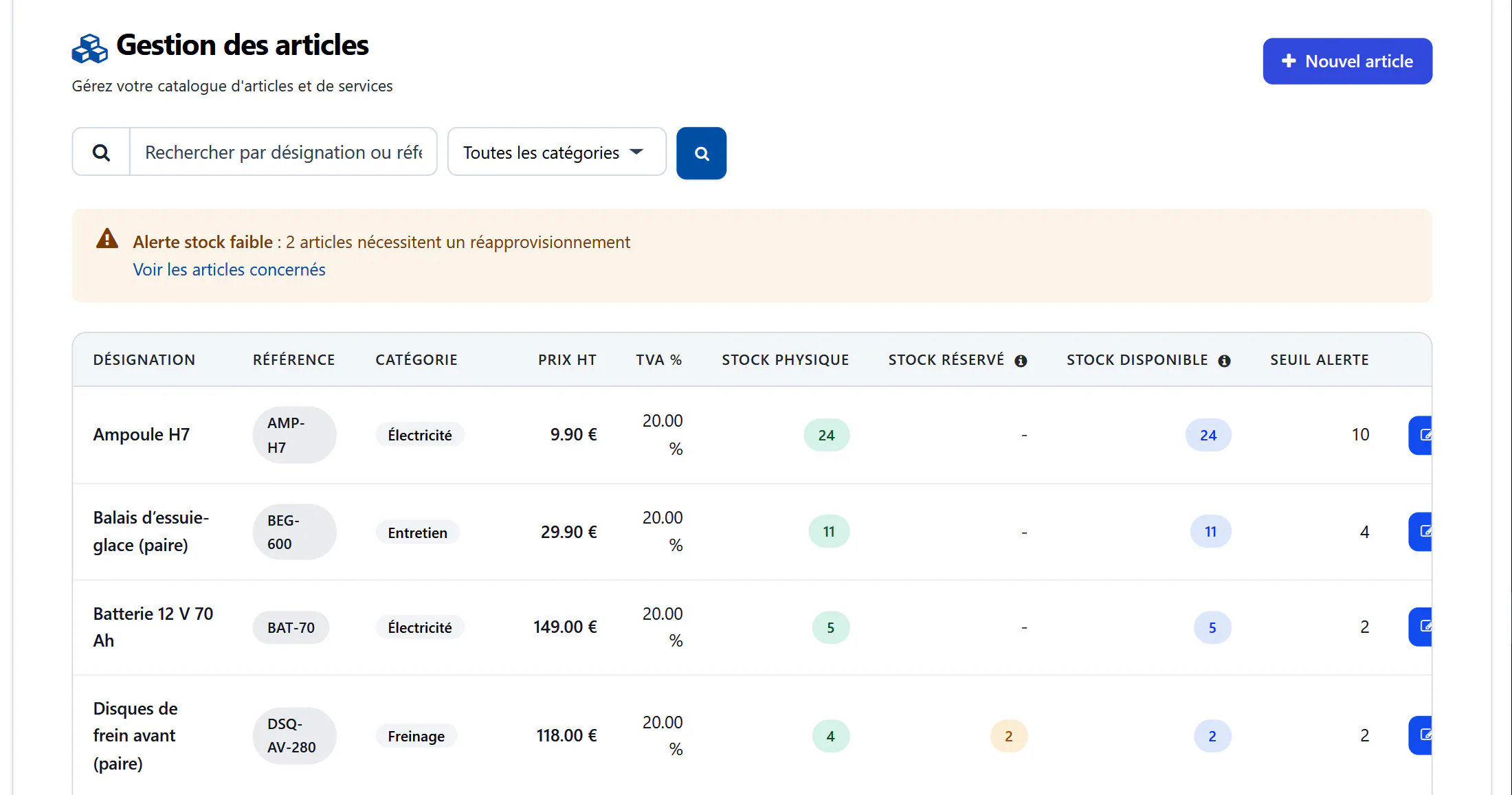Click the Ampoule H7 designation
Screen dimensions: 1512x795
pos(141,434)
